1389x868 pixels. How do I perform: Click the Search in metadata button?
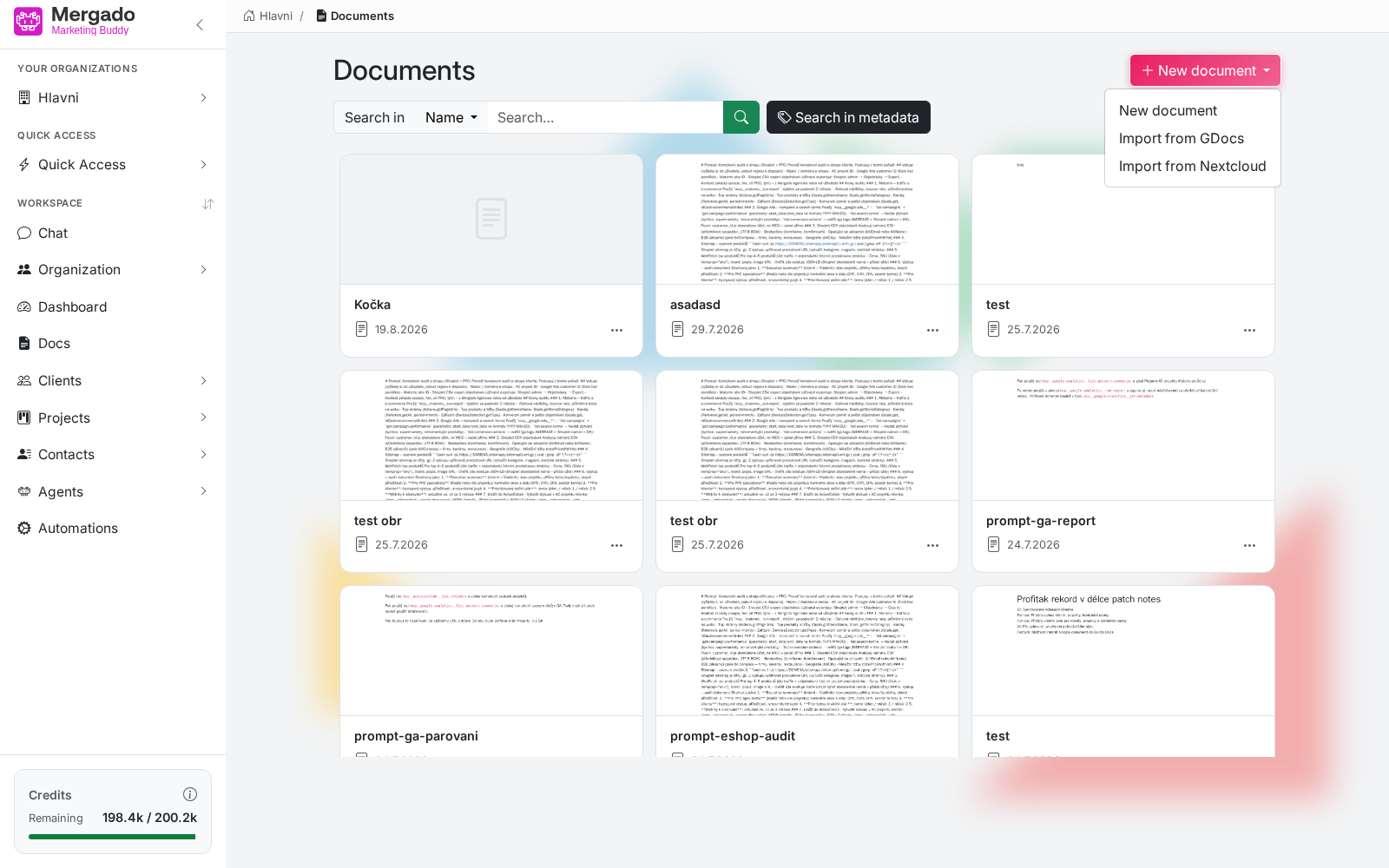(x=848, y=117)
